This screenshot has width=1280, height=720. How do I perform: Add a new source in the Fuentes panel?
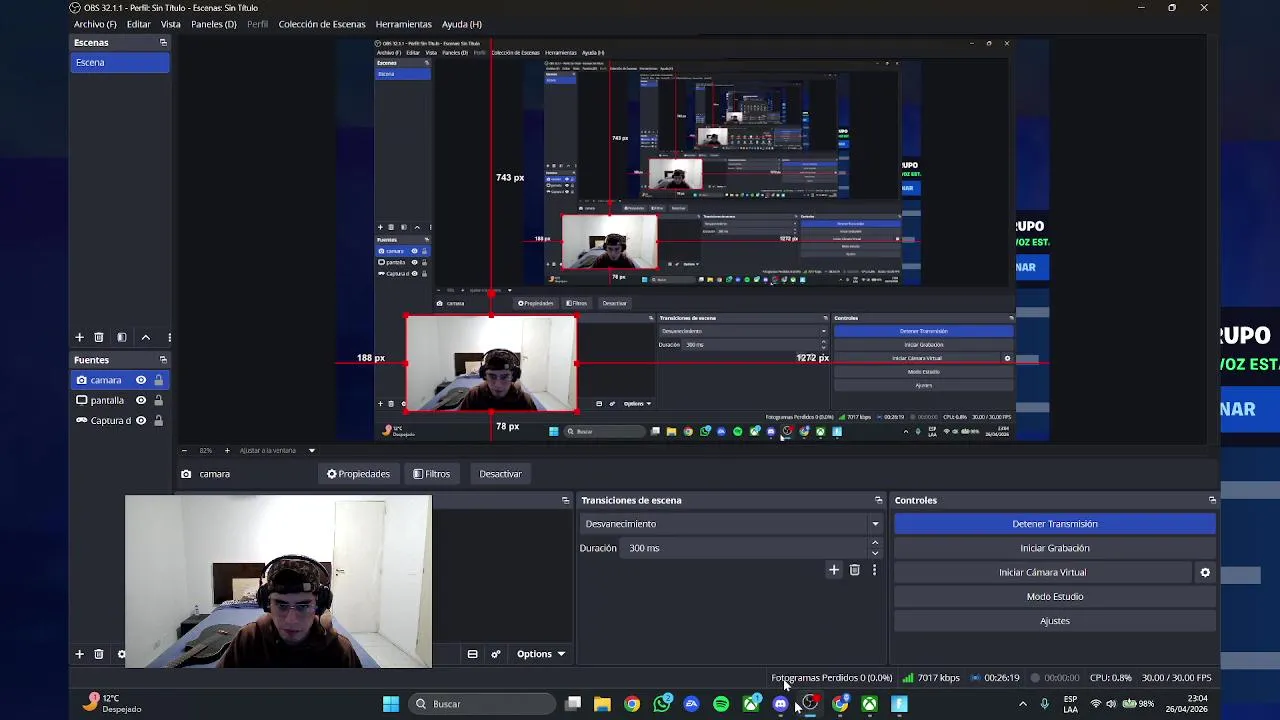click(x=79, y=654)
